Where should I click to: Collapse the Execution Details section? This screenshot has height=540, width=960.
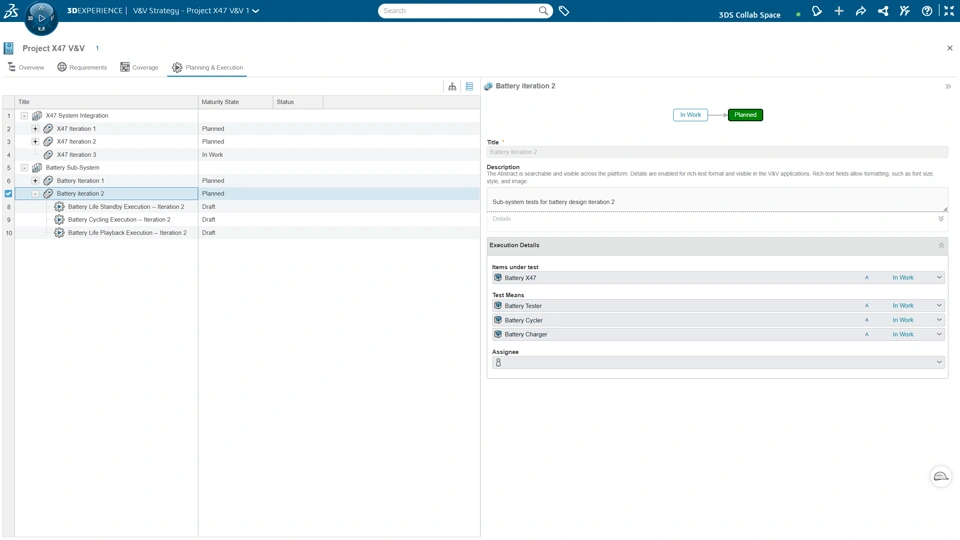[941, 246]
